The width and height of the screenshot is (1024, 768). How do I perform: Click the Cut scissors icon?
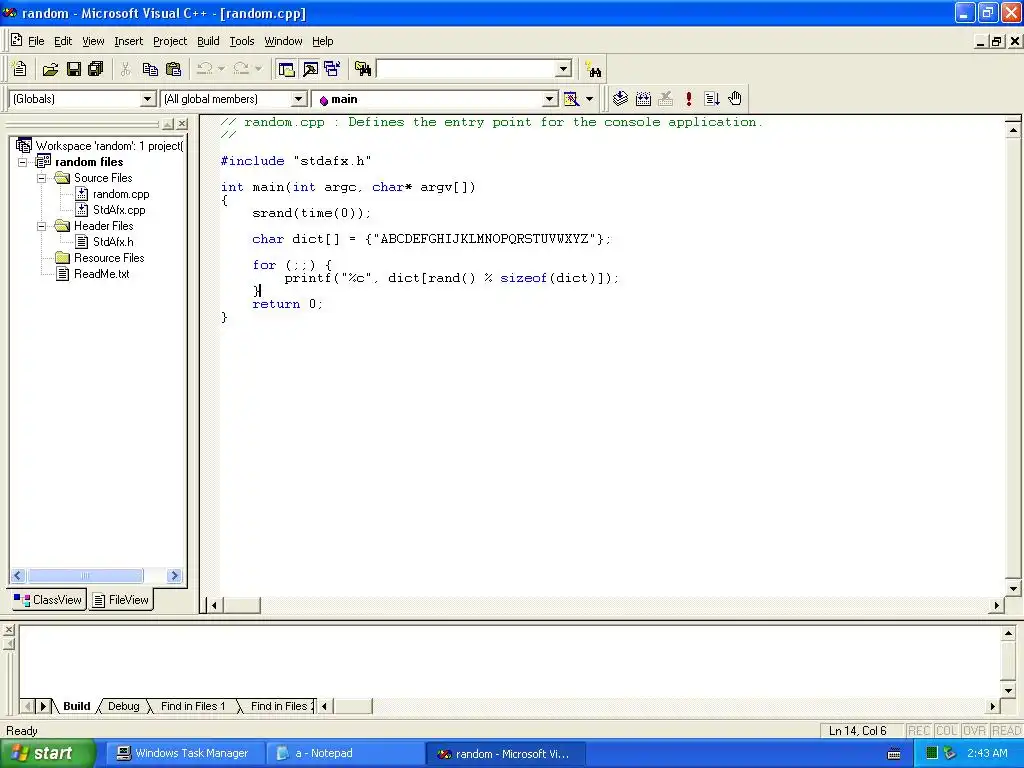click(126, 69)
